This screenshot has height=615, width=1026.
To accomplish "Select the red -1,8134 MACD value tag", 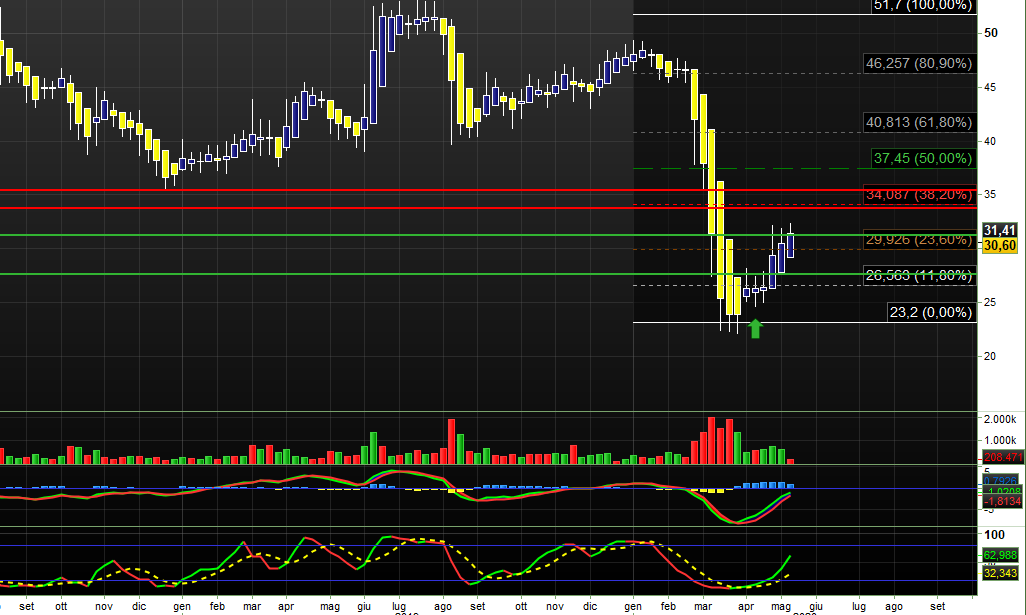I will click(x=1000, y=502).
